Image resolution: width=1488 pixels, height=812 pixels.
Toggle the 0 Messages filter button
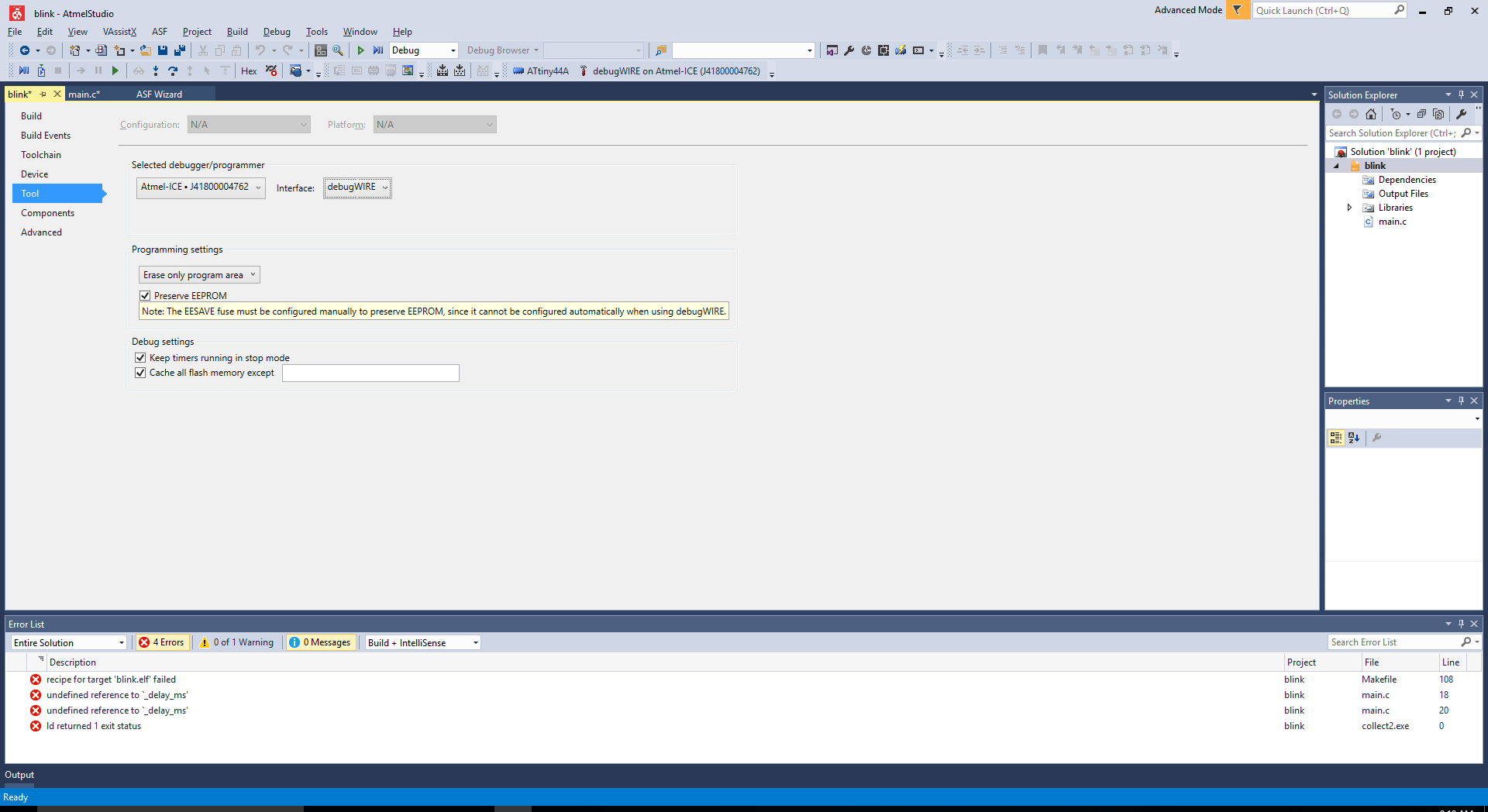[320, 642]
